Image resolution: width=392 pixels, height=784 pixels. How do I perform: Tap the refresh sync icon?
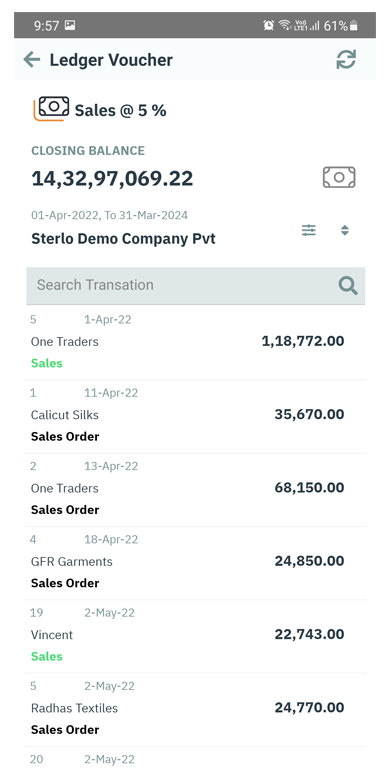[x=346, y=60]
